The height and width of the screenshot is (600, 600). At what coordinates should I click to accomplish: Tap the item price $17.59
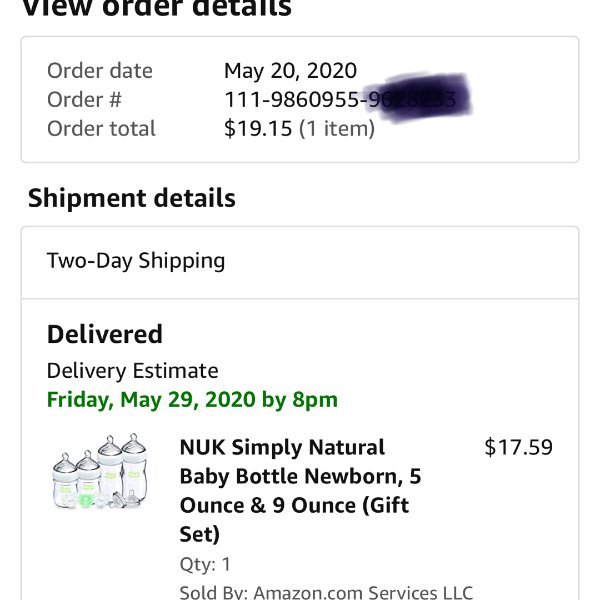[x=518, y=447]
